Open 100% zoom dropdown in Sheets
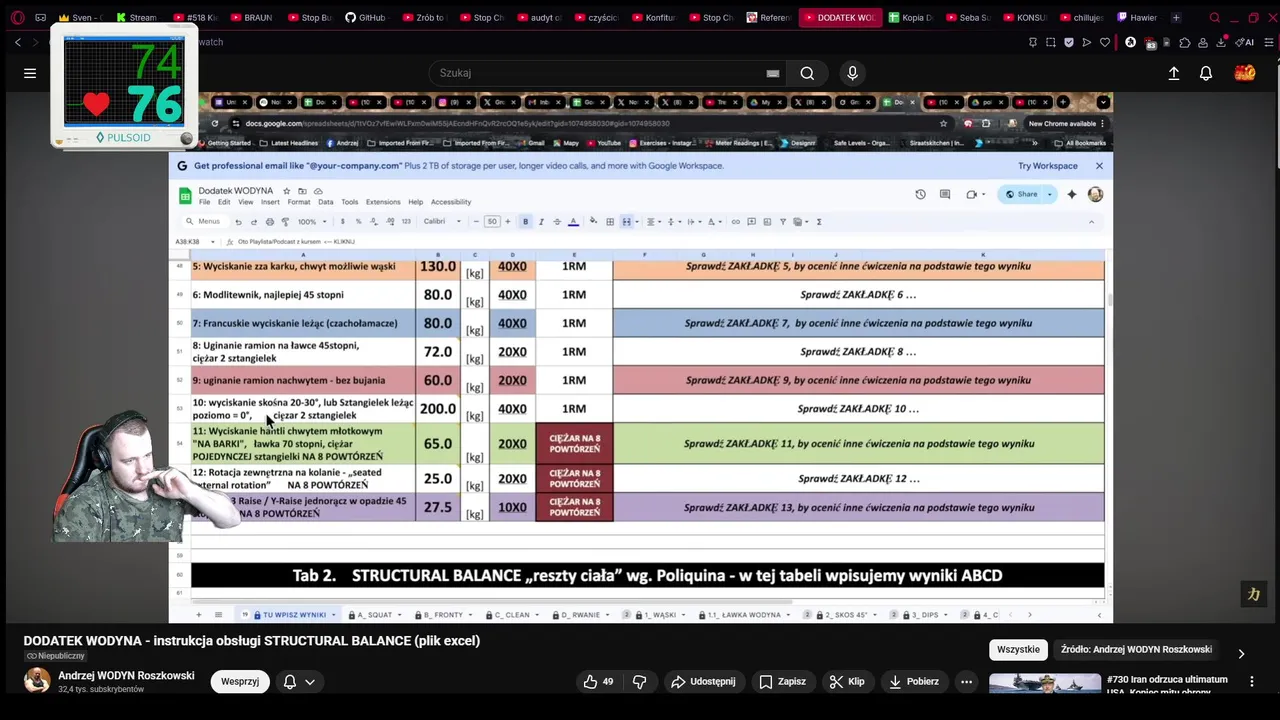The height and width of the screenshot is (720, 1280). (x=311, y=222)
